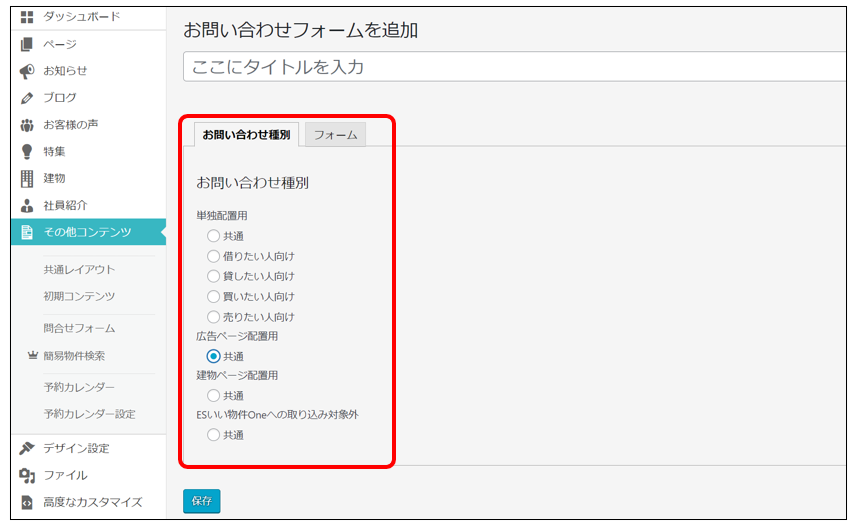Click the person icon for 社員紹介

click(27, 205)
